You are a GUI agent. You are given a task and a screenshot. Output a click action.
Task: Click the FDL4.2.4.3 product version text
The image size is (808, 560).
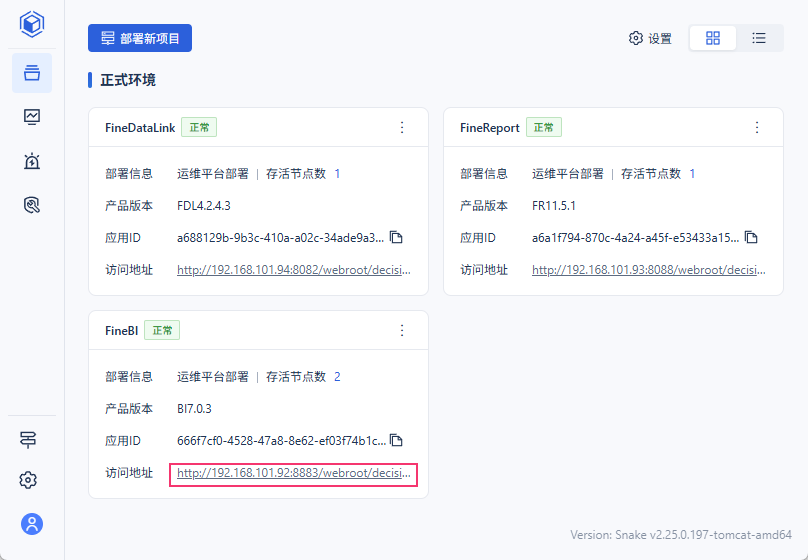pyautogui.click(x=204, y=206)
